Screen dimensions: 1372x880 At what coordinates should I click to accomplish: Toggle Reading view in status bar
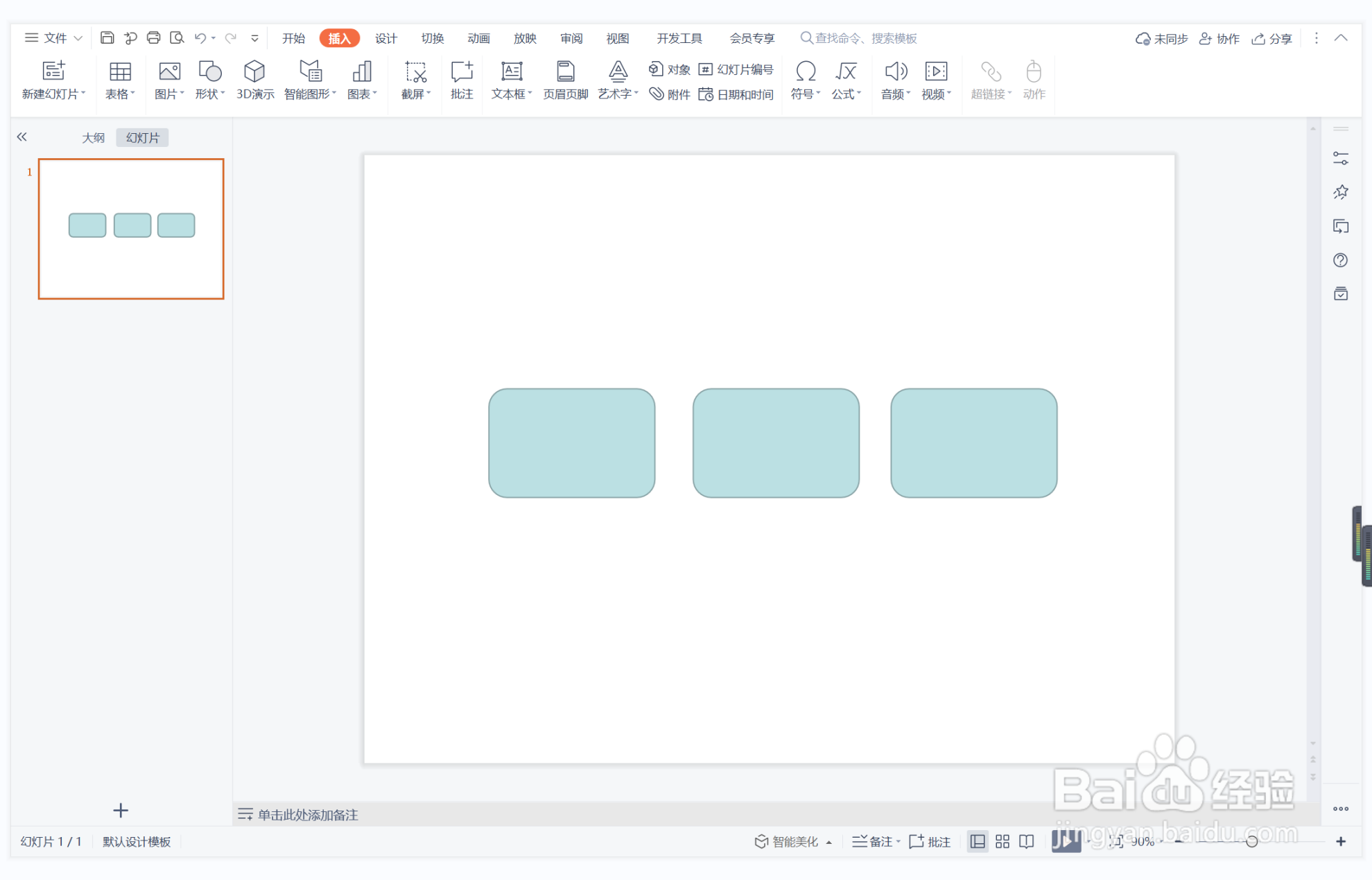1027,841
